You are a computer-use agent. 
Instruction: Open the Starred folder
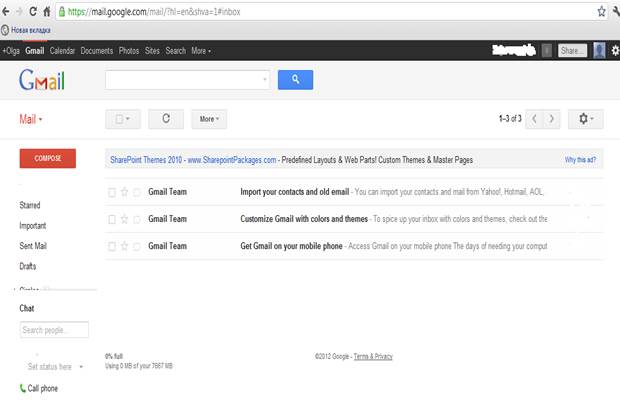click(30, 205)
